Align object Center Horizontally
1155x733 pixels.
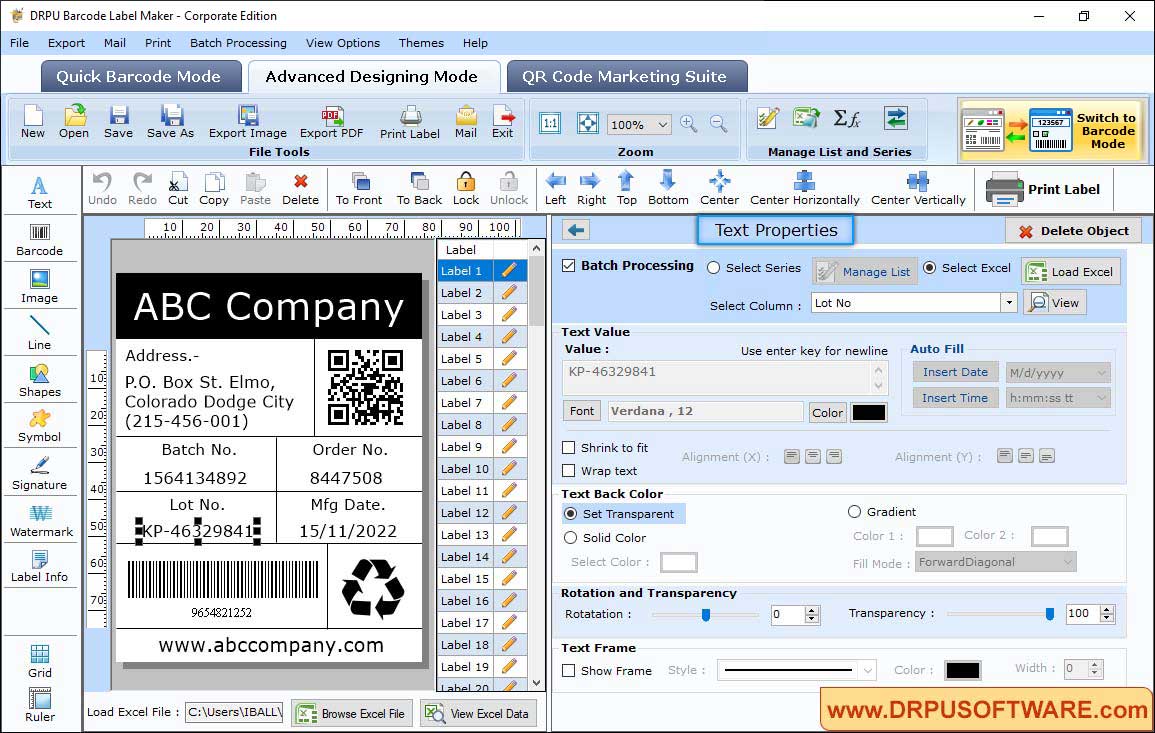point(804,189)
